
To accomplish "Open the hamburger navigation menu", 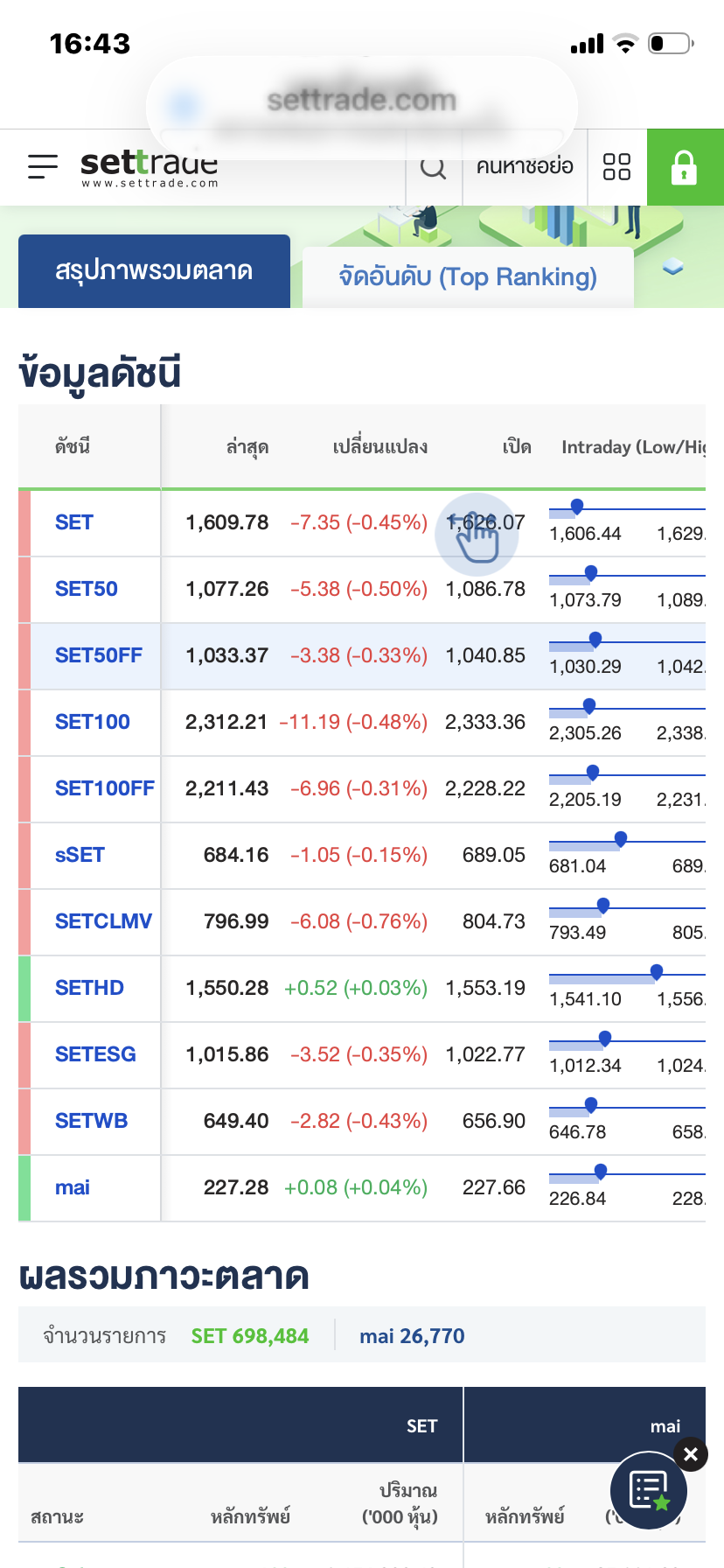I will pos(43,166).
